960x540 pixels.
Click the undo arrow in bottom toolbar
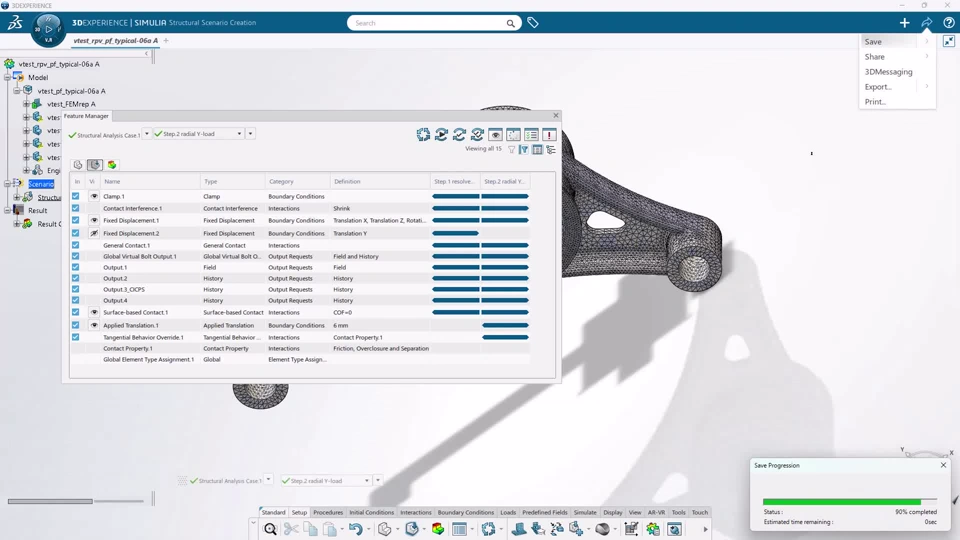coord(355,529)
